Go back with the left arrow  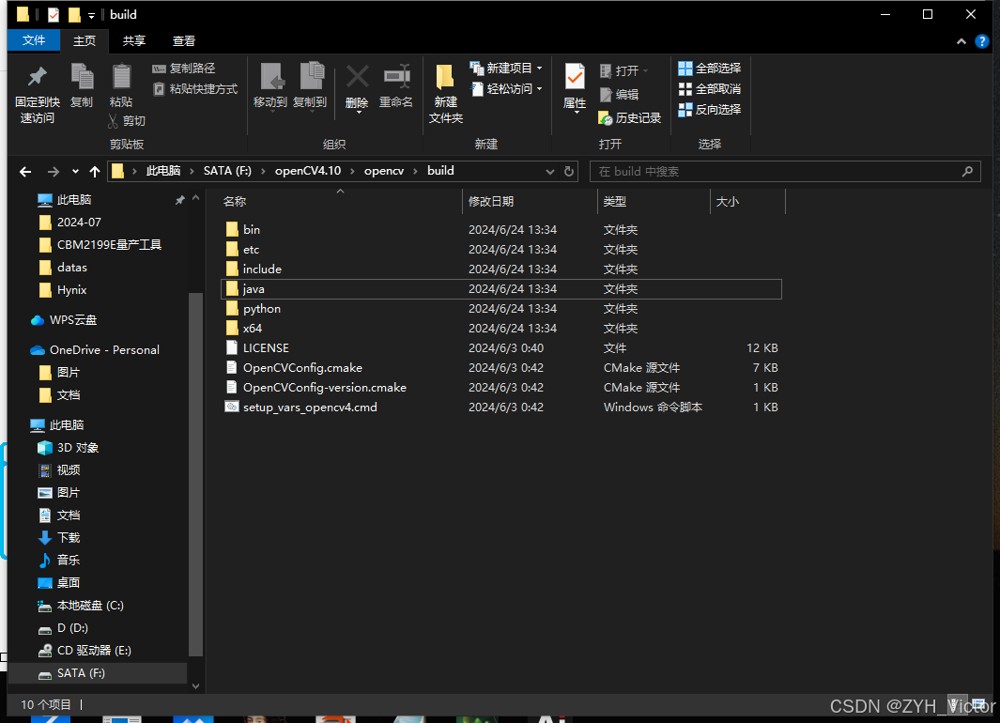pyautogui.click(x=26, y=172)
